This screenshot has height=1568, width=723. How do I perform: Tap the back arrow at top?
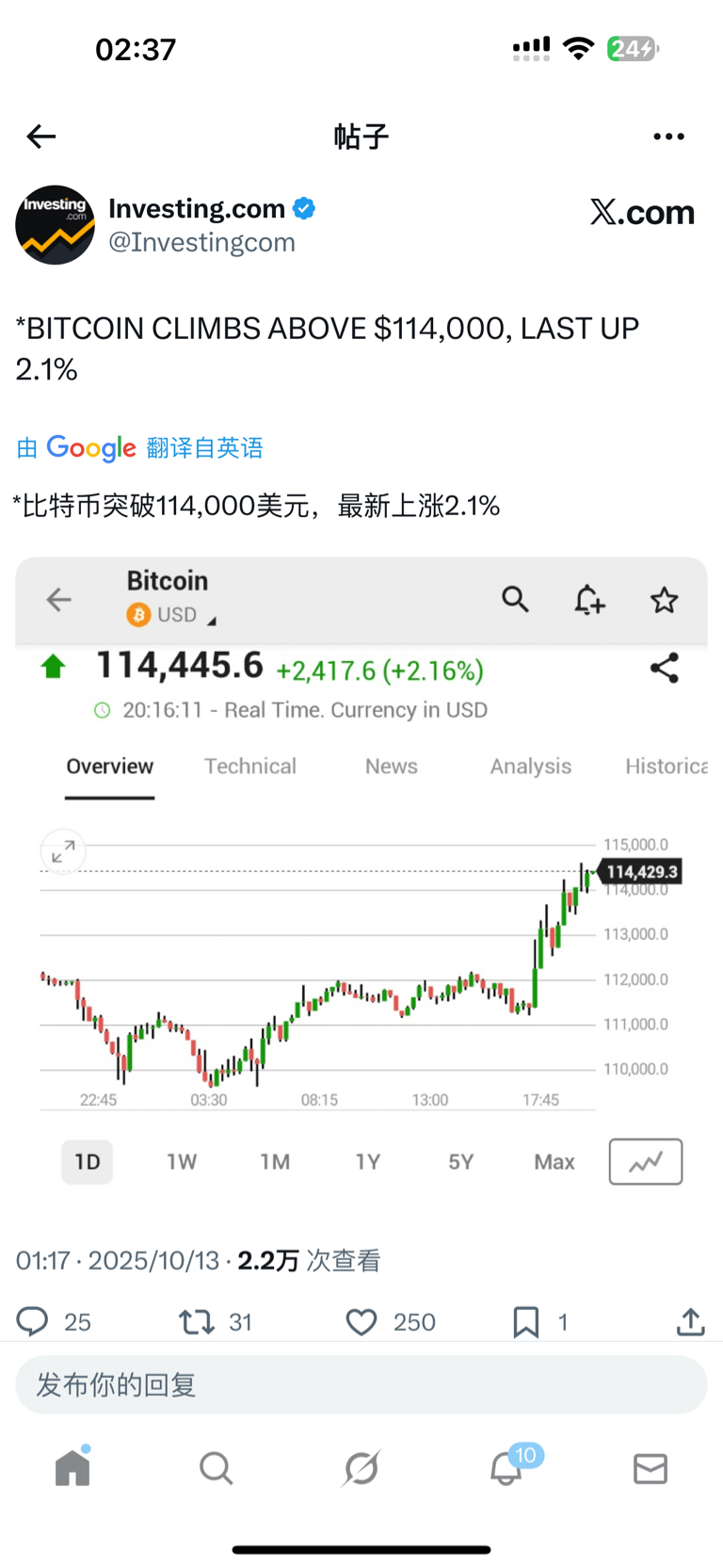(x=41, y=137)
